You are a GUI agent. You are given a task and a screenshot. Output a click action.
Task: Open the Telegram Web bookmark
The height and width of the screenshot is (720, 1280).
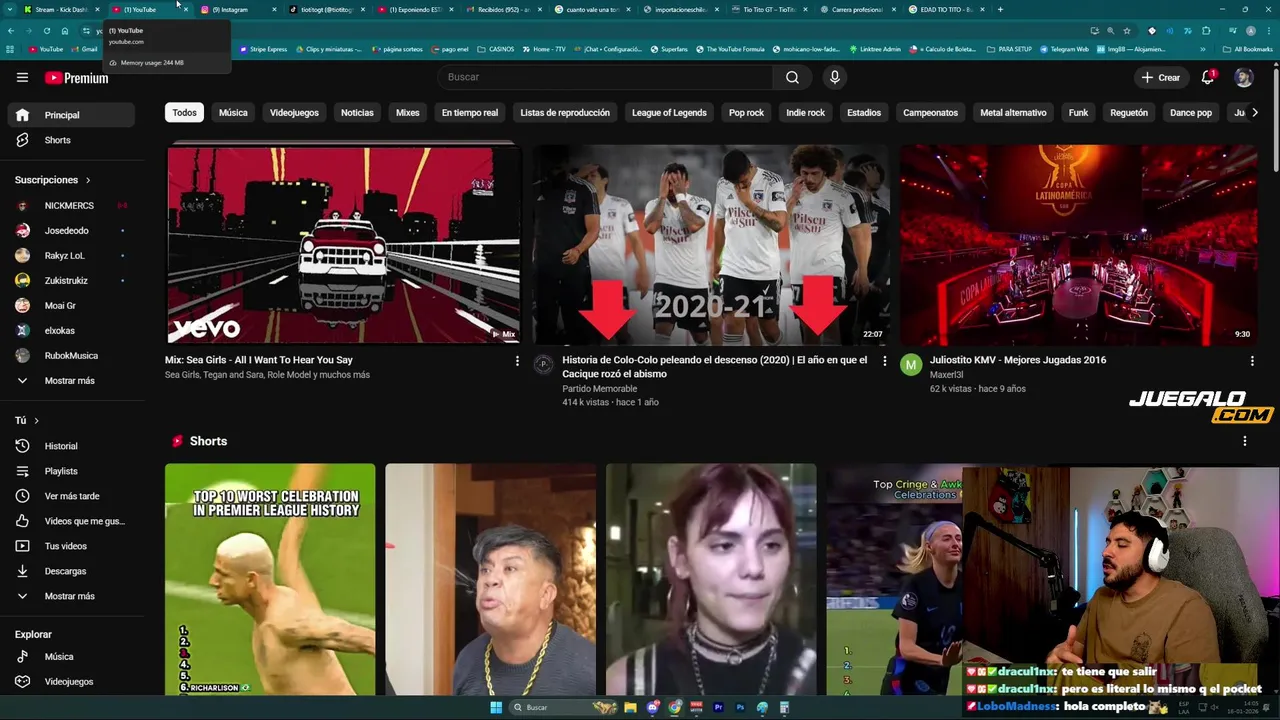(1064, 49)
